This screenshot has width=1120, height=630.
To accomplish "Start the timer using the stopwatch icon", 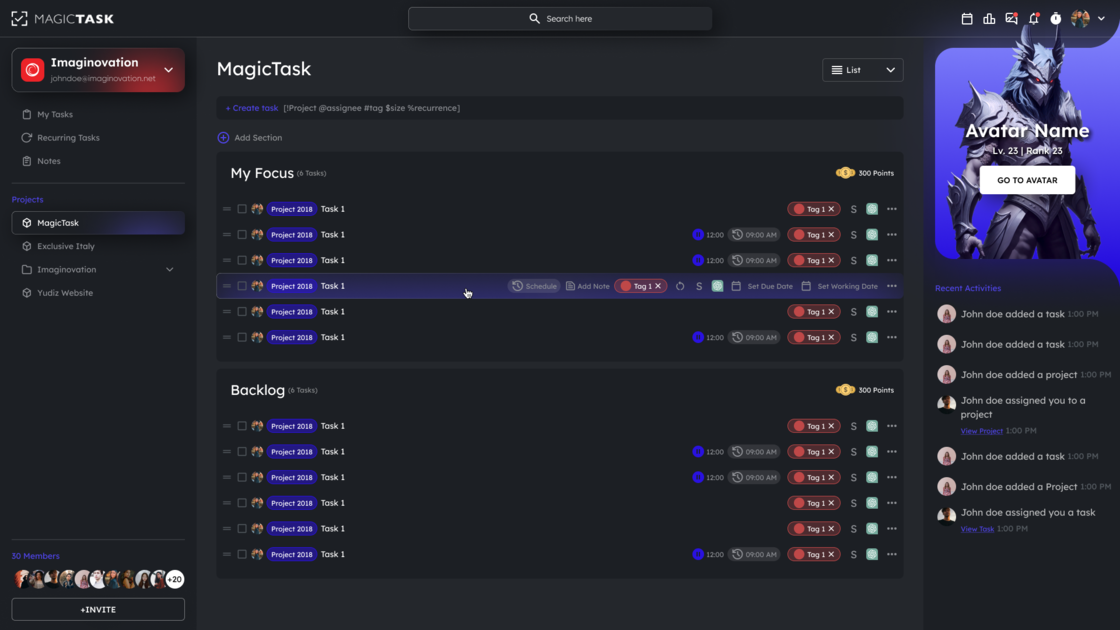I will point(1056,18).
